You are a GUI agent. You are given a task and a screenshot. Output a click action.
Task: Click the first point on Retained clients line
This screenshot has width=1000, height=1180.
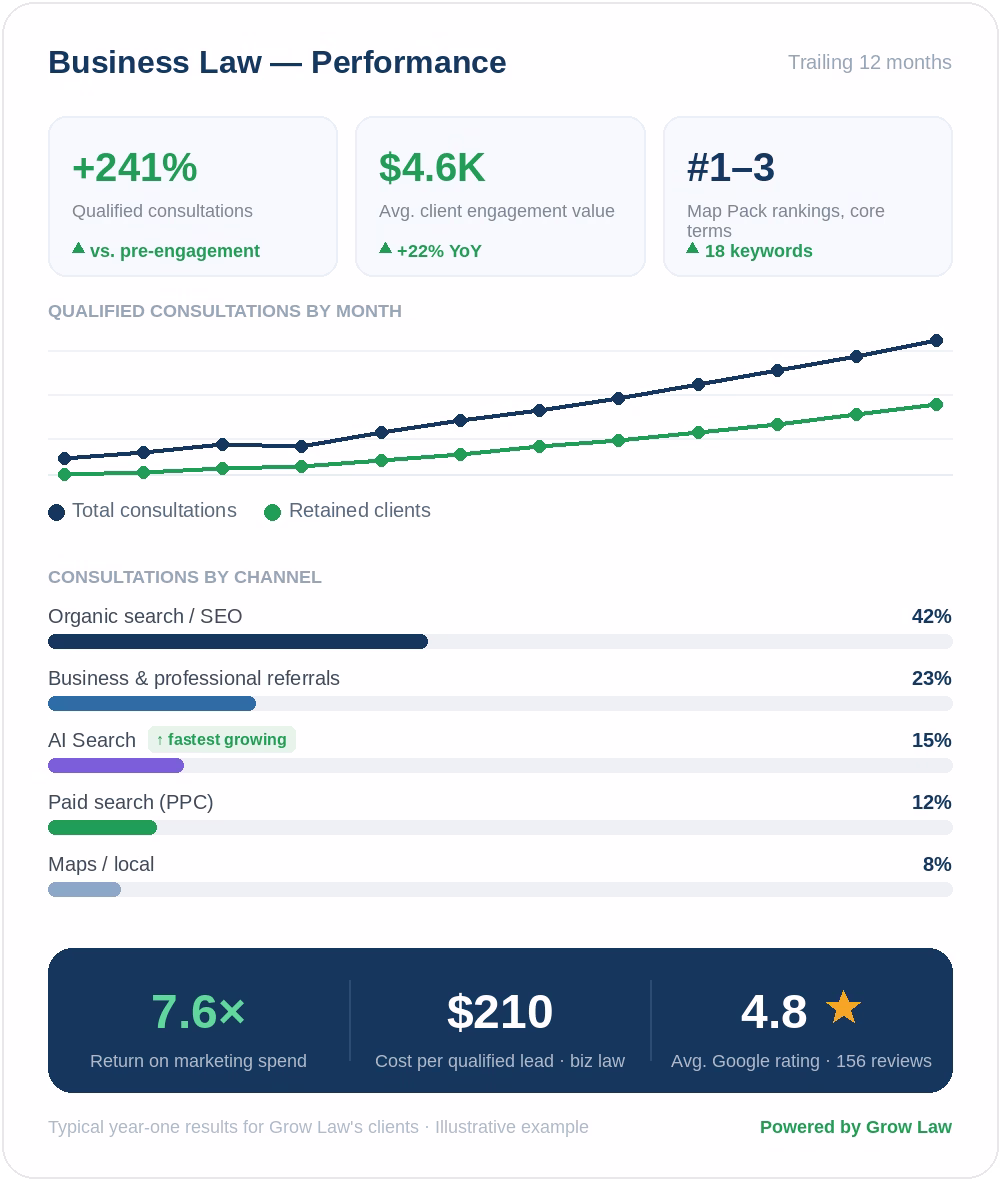pos(65,475)
